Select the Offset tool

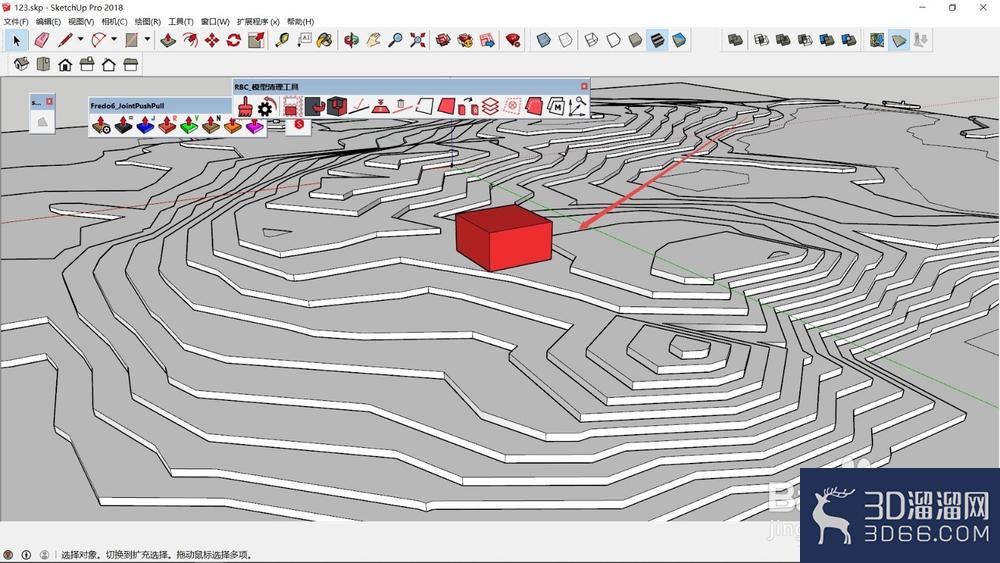189,40
